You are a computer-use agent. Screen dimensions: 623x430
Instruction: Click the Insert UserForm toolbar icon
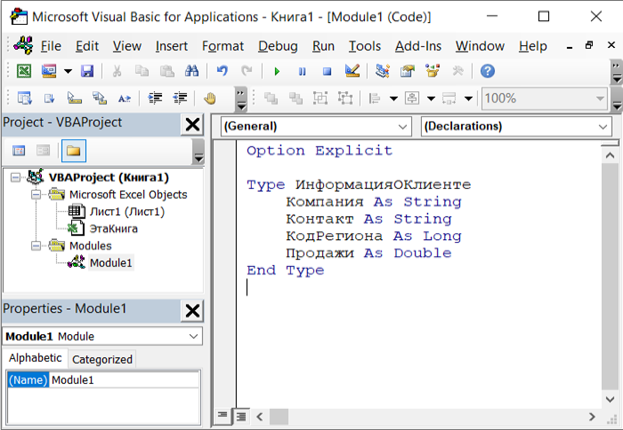(49, 72)
